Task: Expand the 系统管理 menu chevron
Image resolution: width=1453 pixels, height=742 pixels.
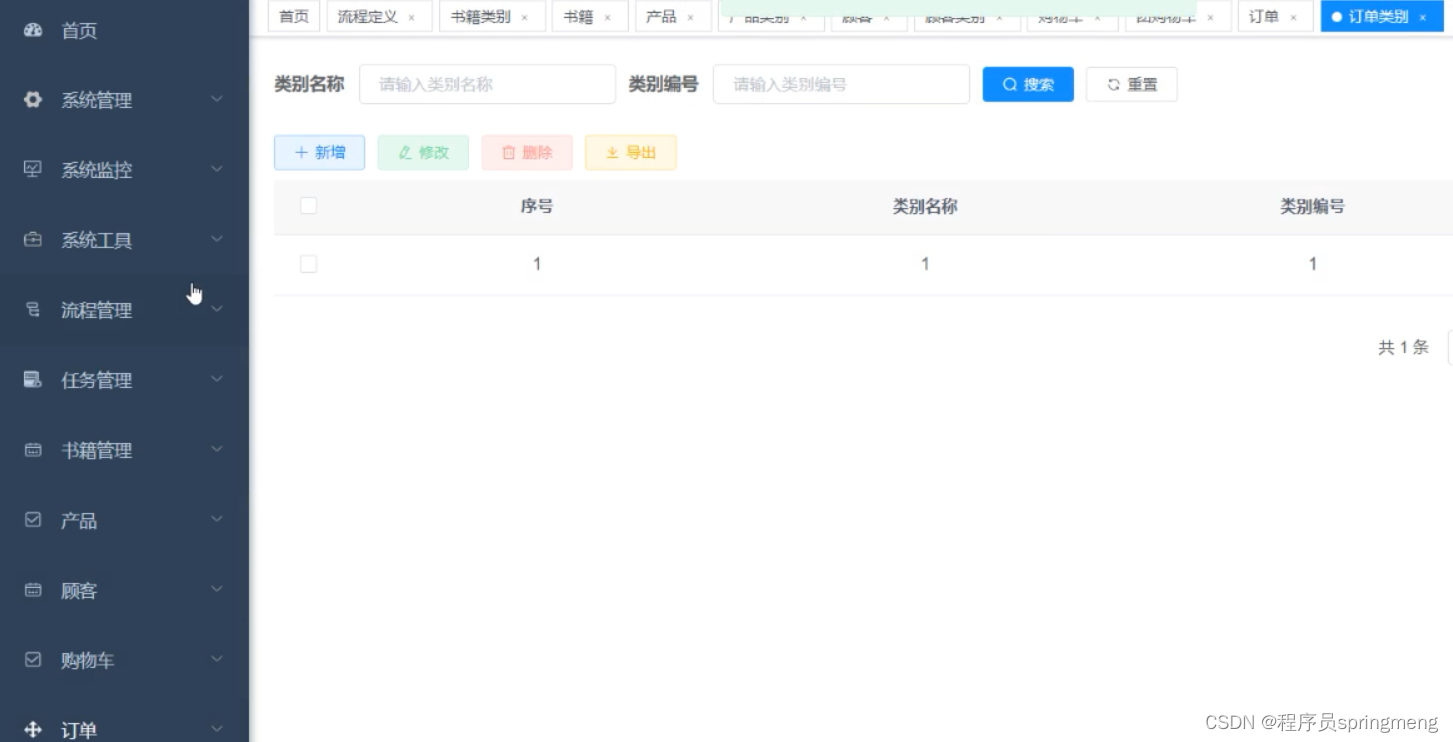Action: pyautogui.click(x=217, y=99)
